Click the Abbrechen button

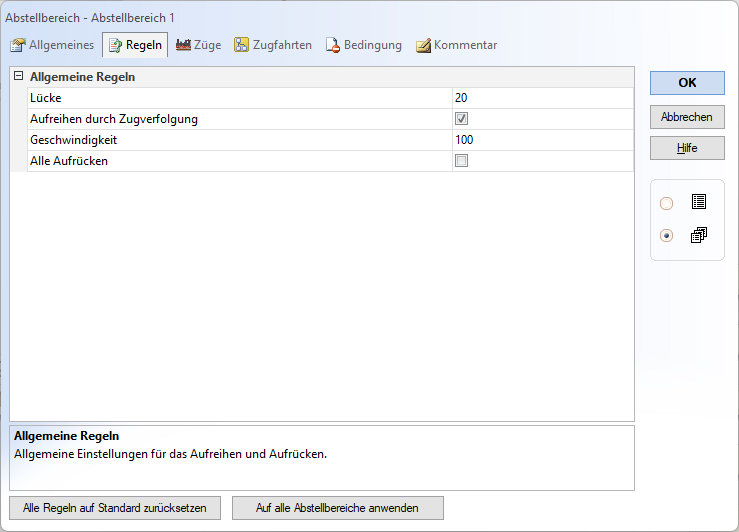[686, 117]
